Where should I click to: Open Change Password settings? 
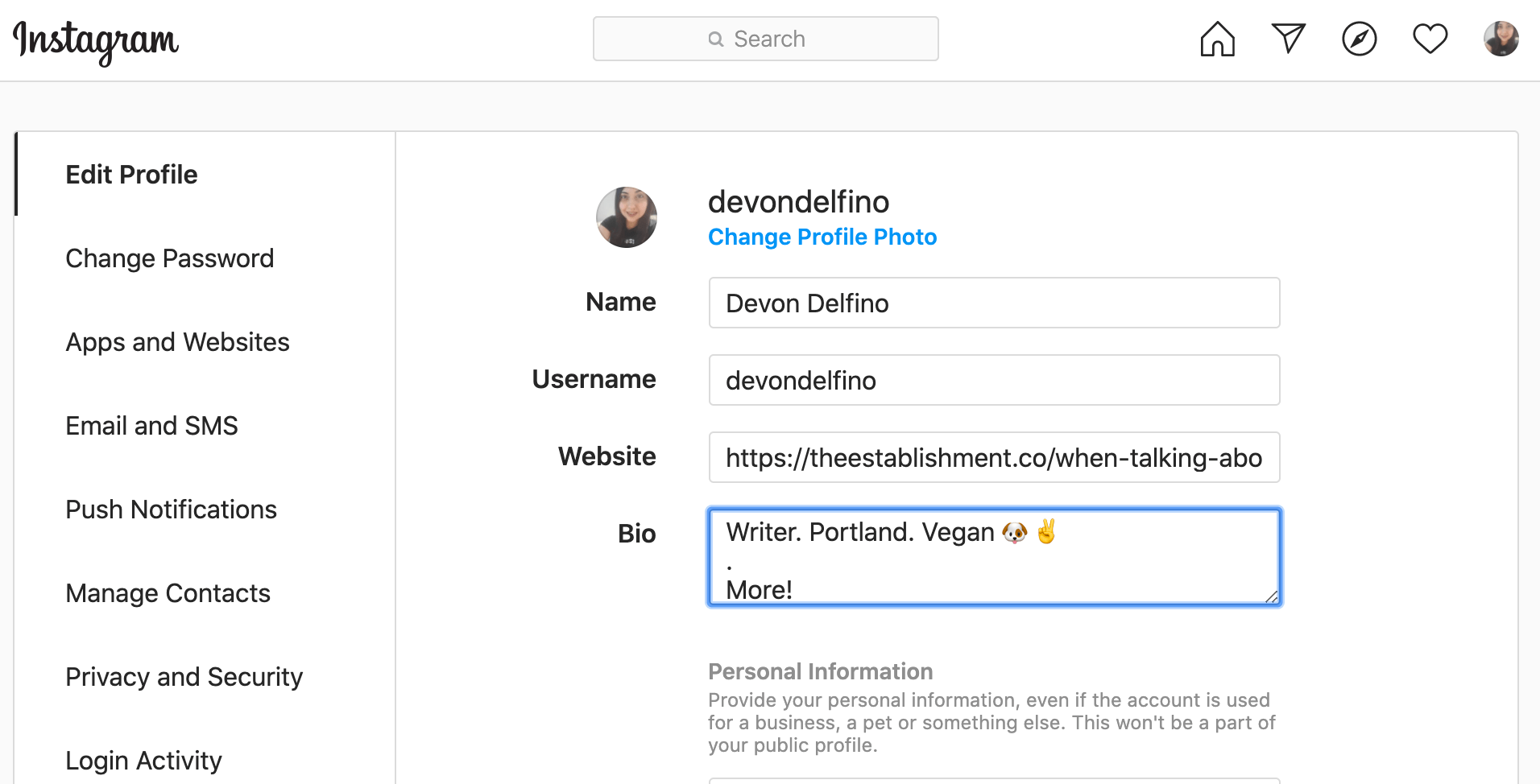click(170, 258)
